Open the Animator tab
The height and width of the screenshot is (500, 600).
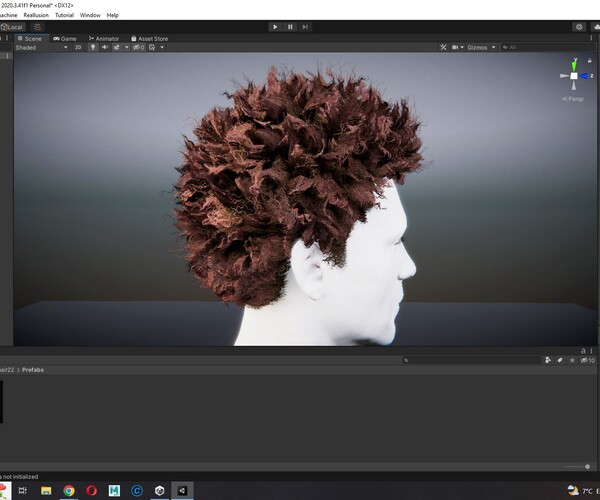pos(104,39)
